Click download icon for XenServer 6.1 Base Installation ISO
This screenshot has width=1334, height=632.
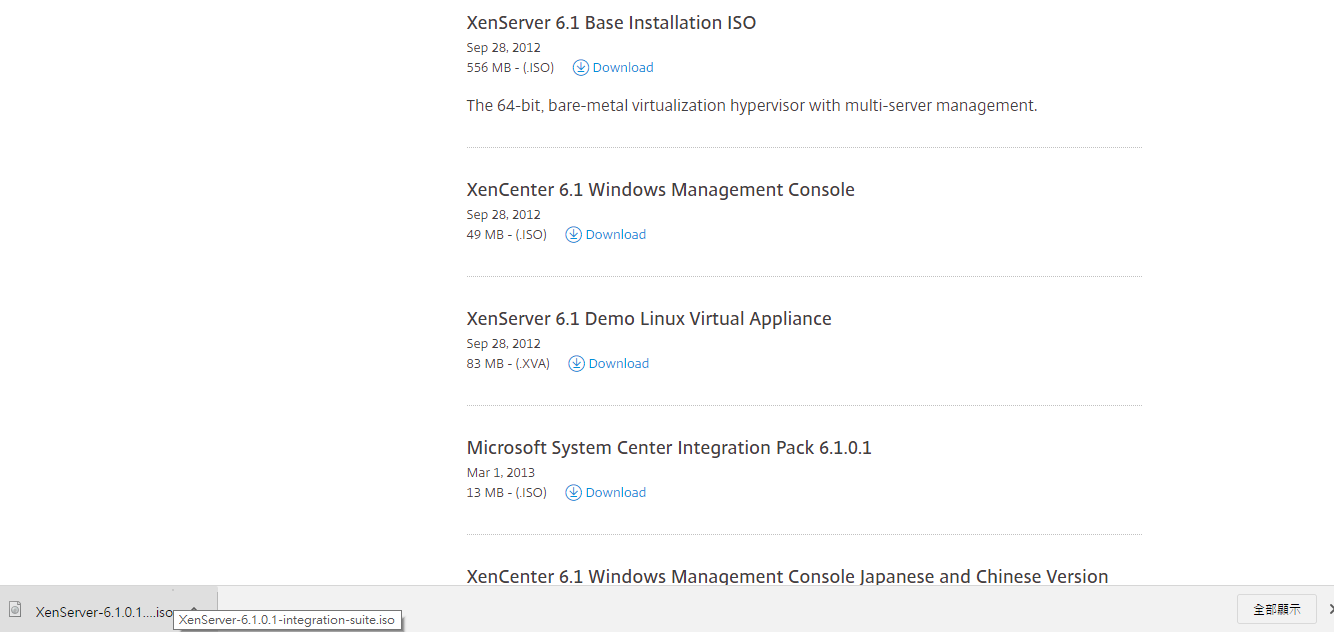pos(581,67)
